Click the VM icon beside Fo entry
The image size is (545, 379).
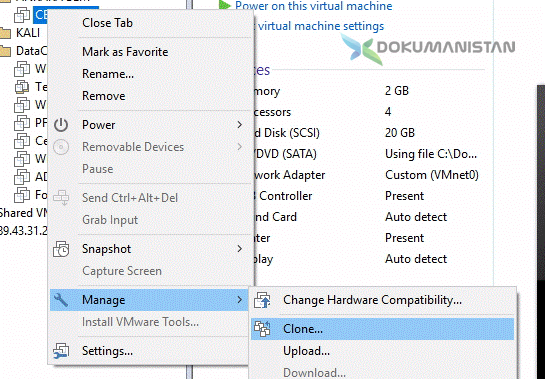22,195
